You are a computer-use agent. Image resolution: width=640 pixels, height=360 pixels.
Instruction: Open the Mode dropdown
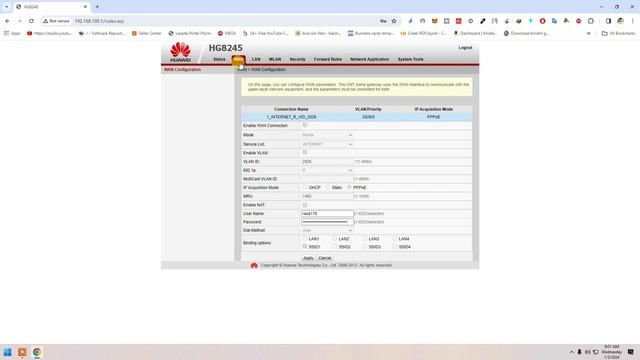[x=327, y=135]
